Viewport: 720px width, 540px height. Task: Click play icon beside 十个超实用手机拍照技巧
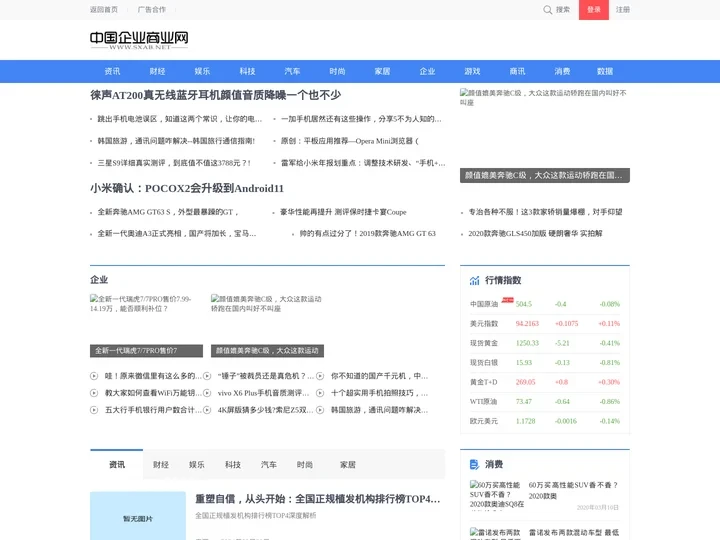point(320,393)
